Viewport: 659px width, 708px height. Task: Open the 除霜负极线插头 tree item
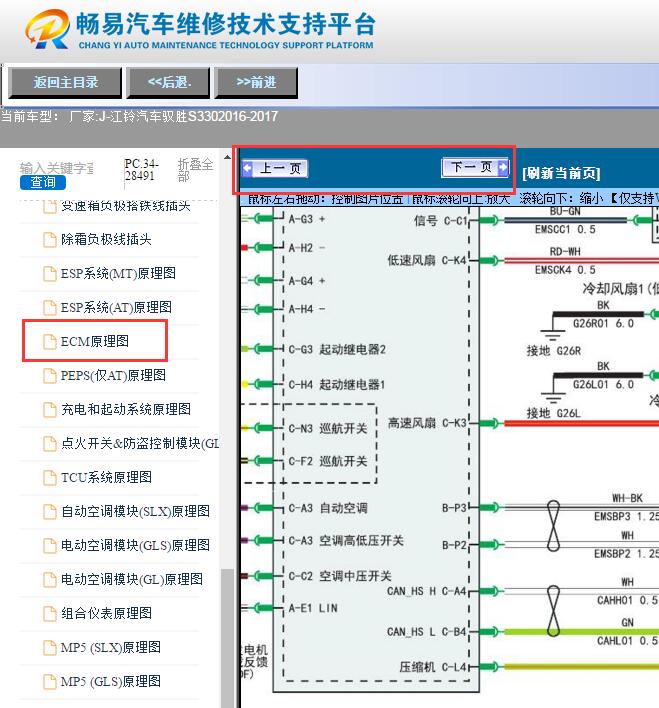pyautogui.click(x=106, y=239)
